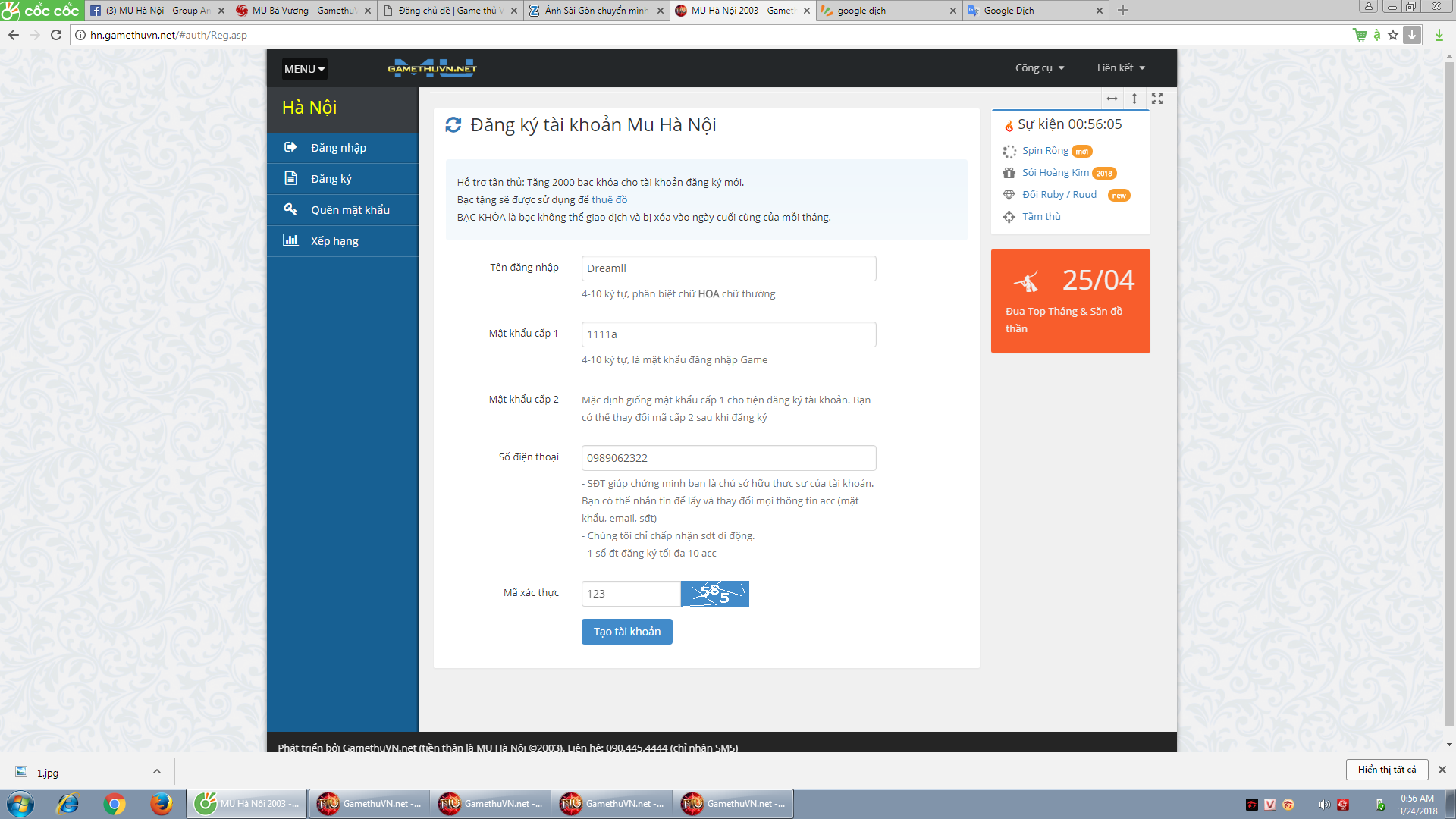Reload the page using browser refresh icon

click(56, 35)
